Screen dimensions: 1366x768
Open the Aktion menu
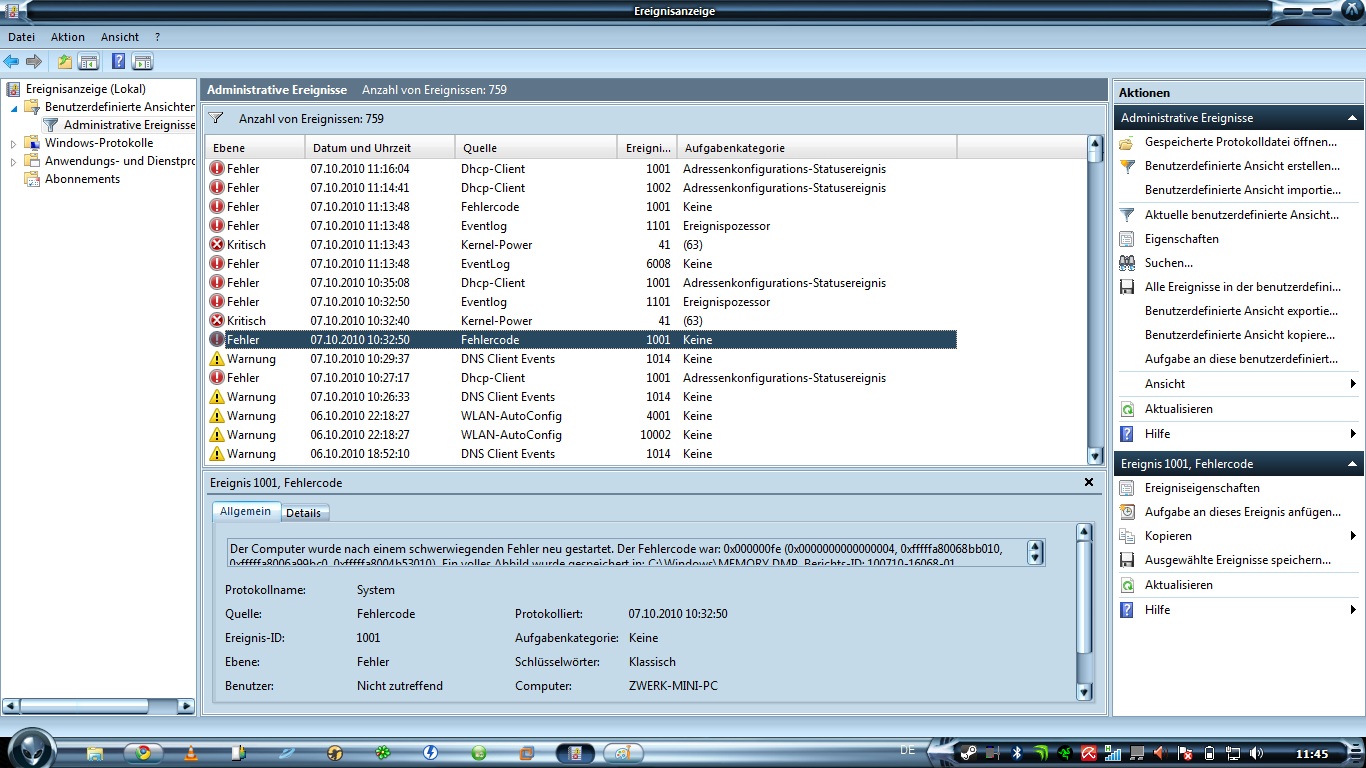coord(68,37)
